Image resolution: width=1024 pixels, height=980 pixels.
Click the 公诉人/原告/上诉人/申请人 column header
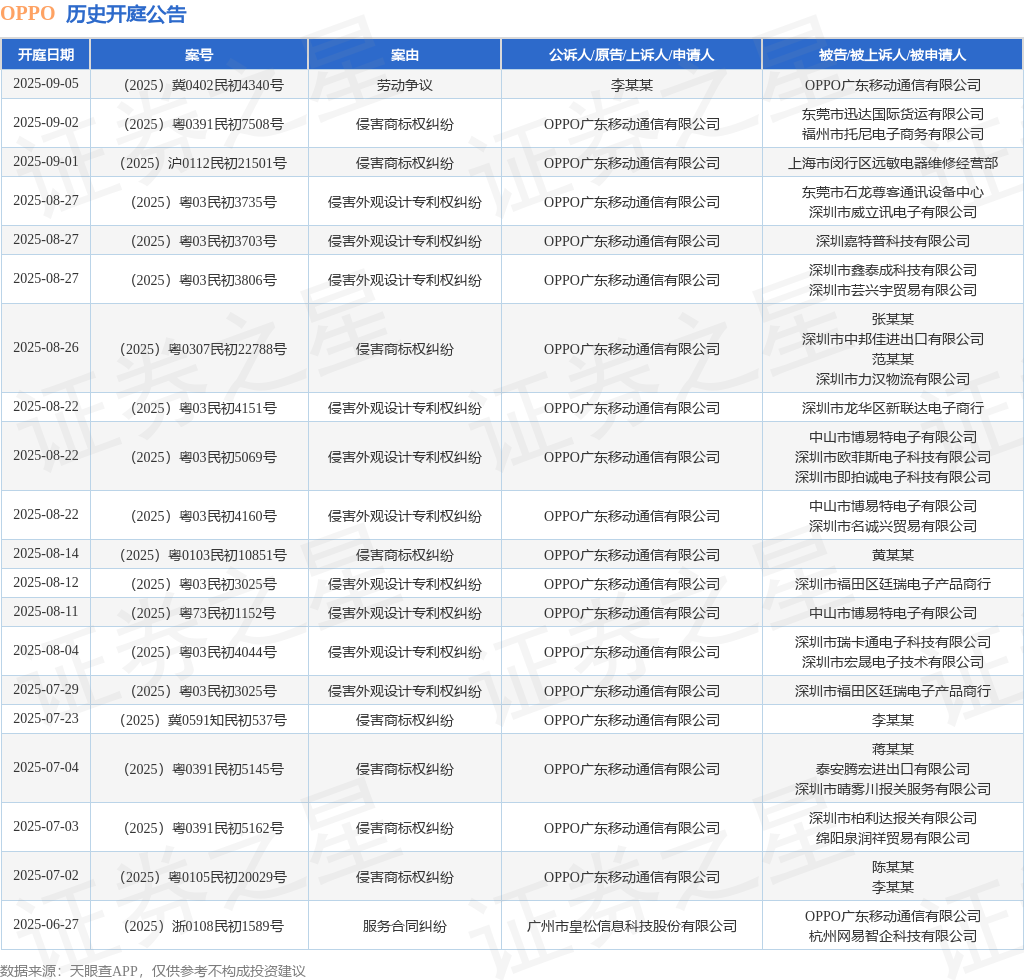click(x=631, y=55)
